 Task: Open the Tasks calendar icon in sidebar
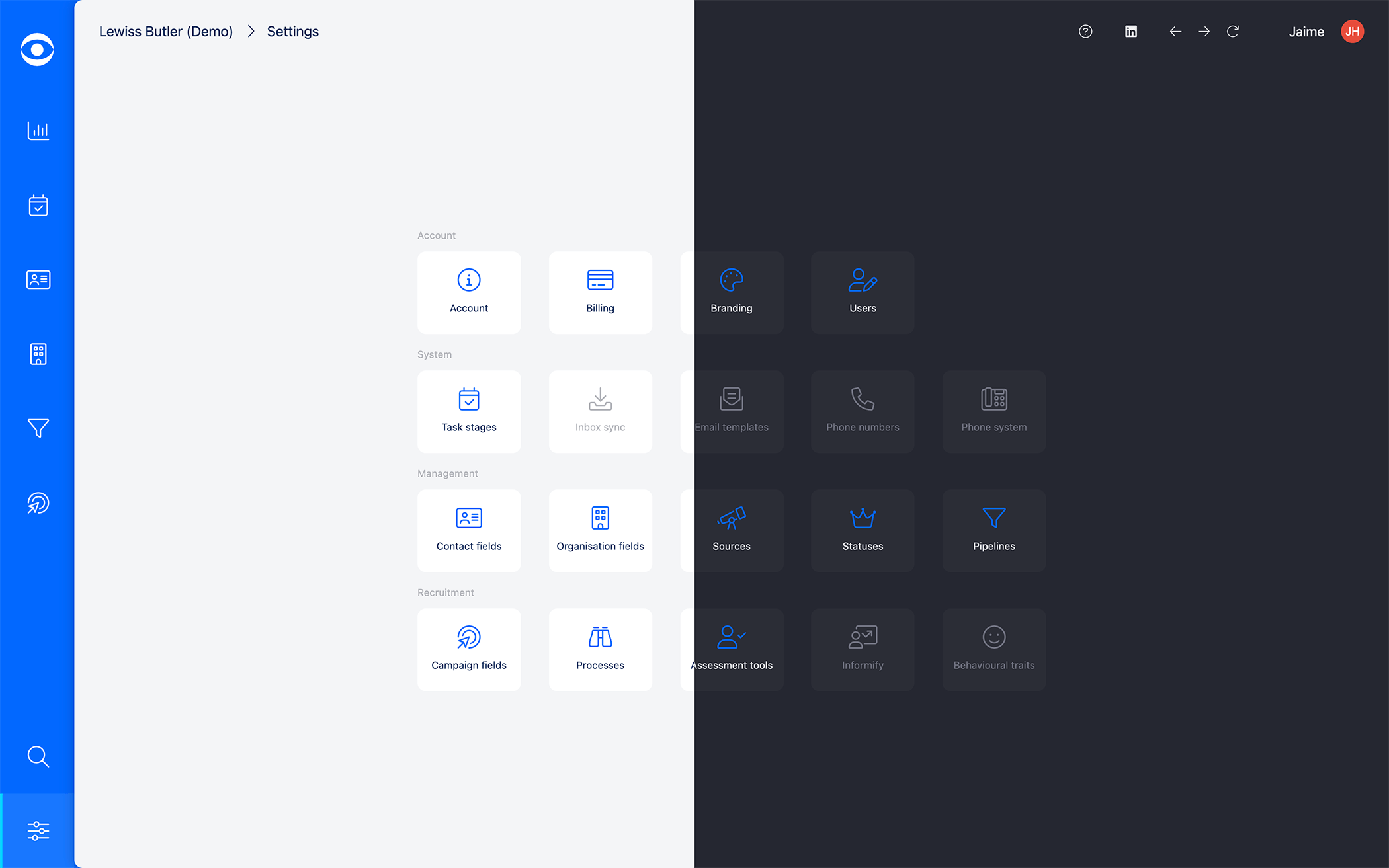(38, 206)
